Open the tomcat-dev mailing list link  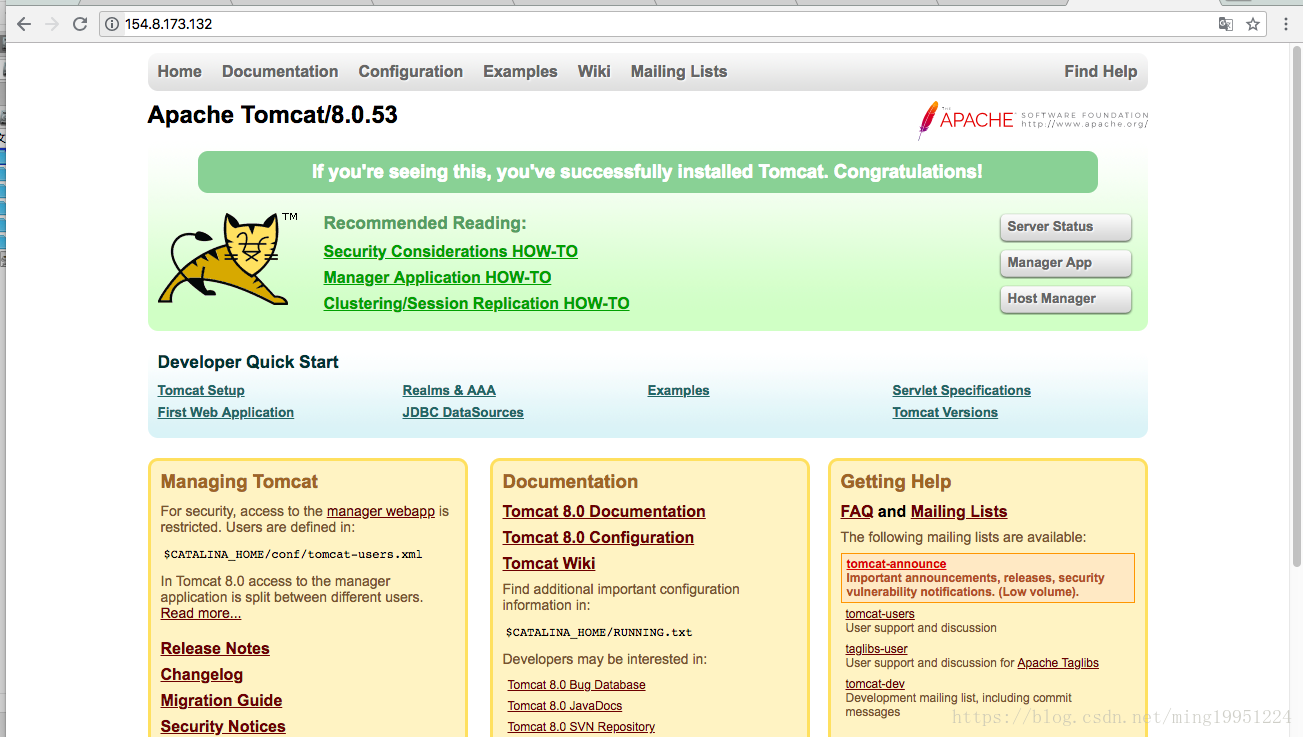[875, 684]
